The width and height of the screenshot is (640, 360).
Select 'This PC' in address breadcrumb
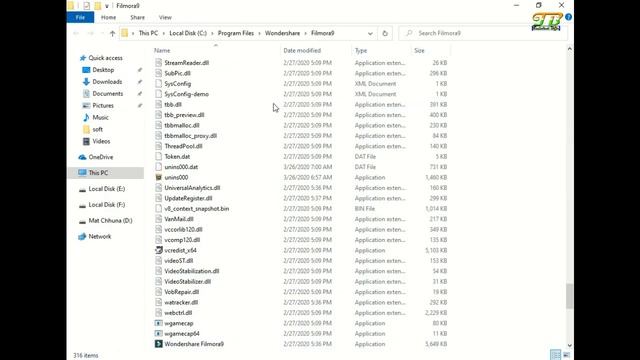(148, 33)
